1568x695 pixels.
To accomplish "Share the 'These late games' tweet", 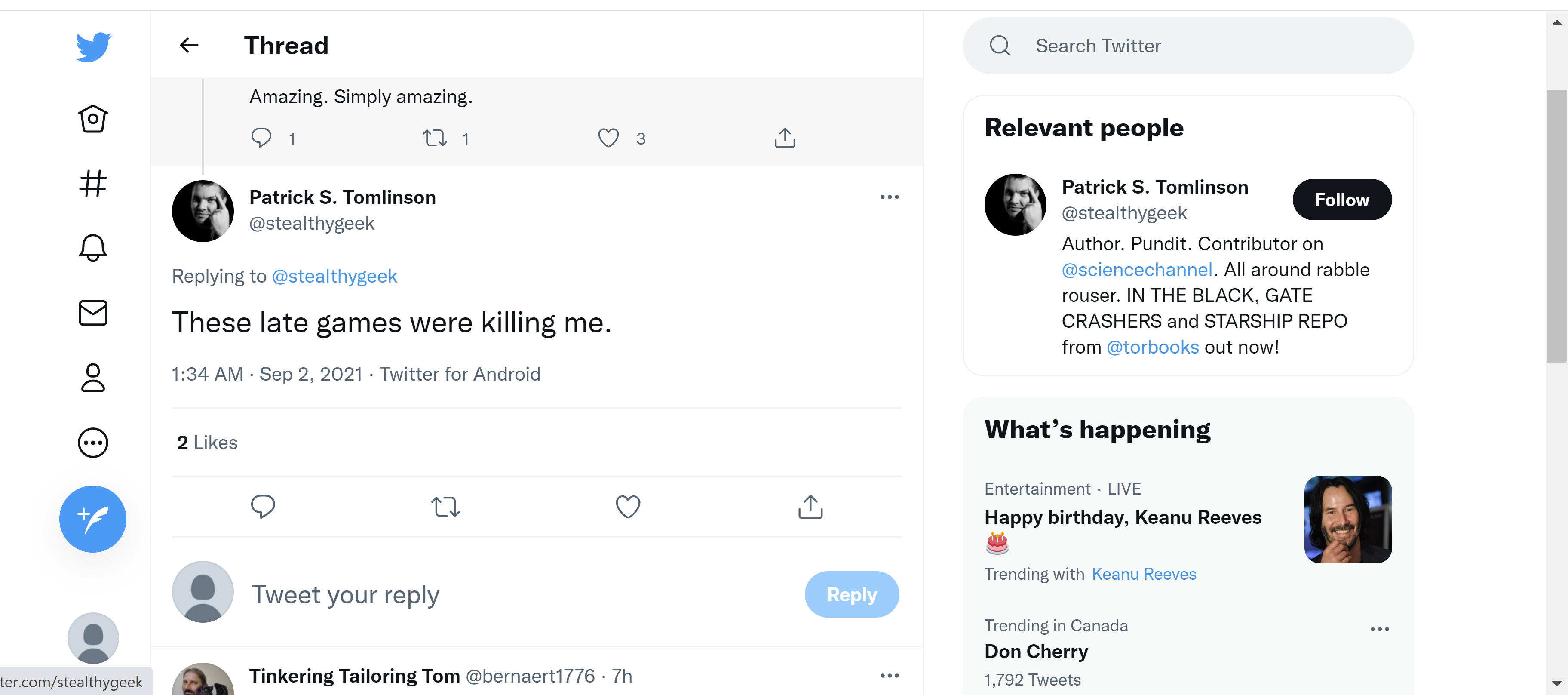I will (x=810, y=506).
